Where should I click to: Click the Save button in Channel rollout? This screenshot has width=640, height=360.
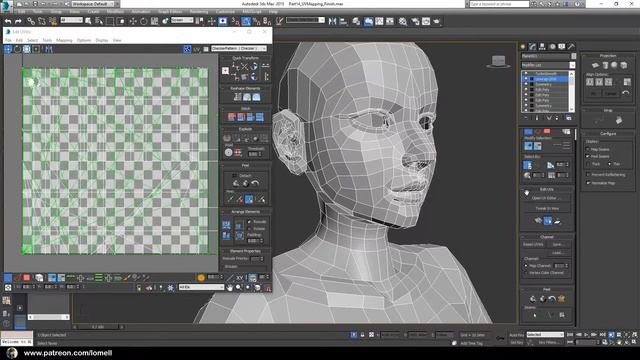click(558, 244)
